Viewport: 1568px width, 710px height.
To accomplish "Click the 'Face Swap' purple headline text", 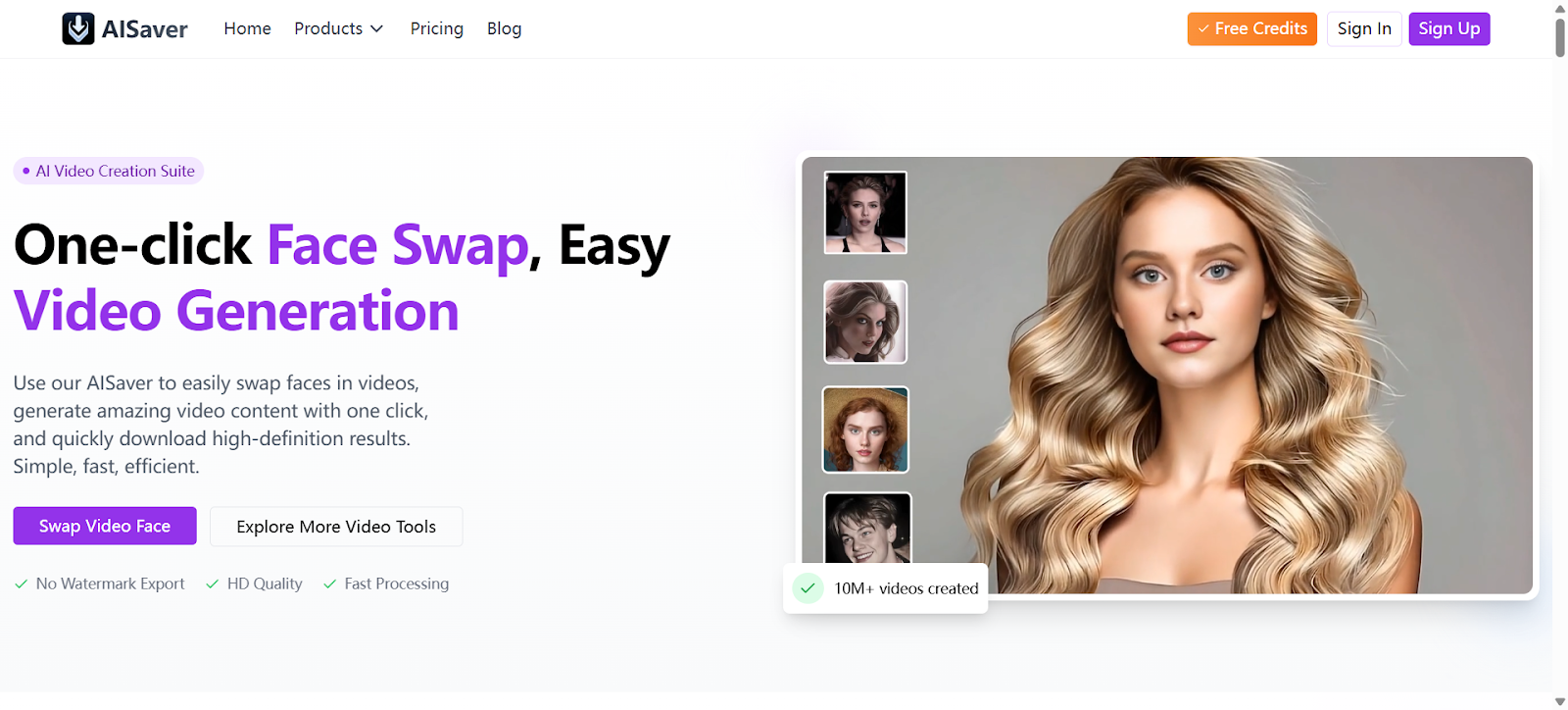I will tap(398, 245).
